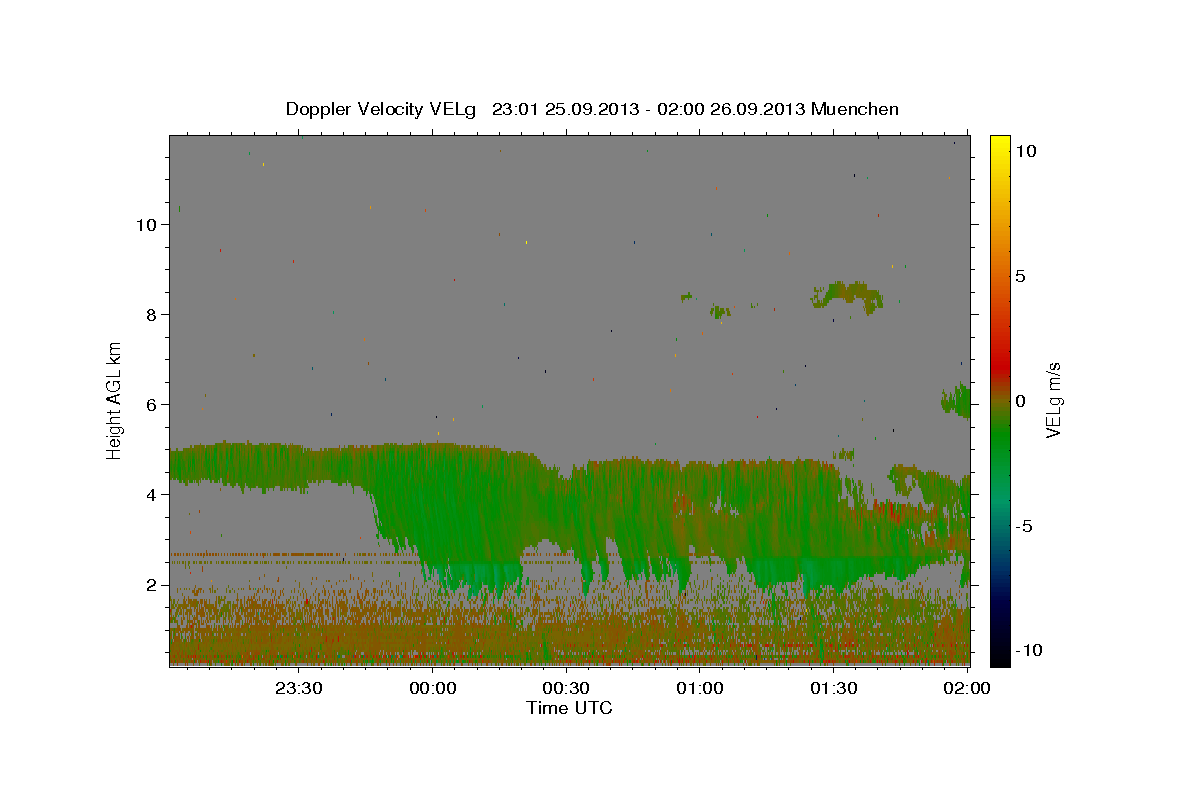
Task: Click the colorbar value label 5
Action: coord(1020,276)
